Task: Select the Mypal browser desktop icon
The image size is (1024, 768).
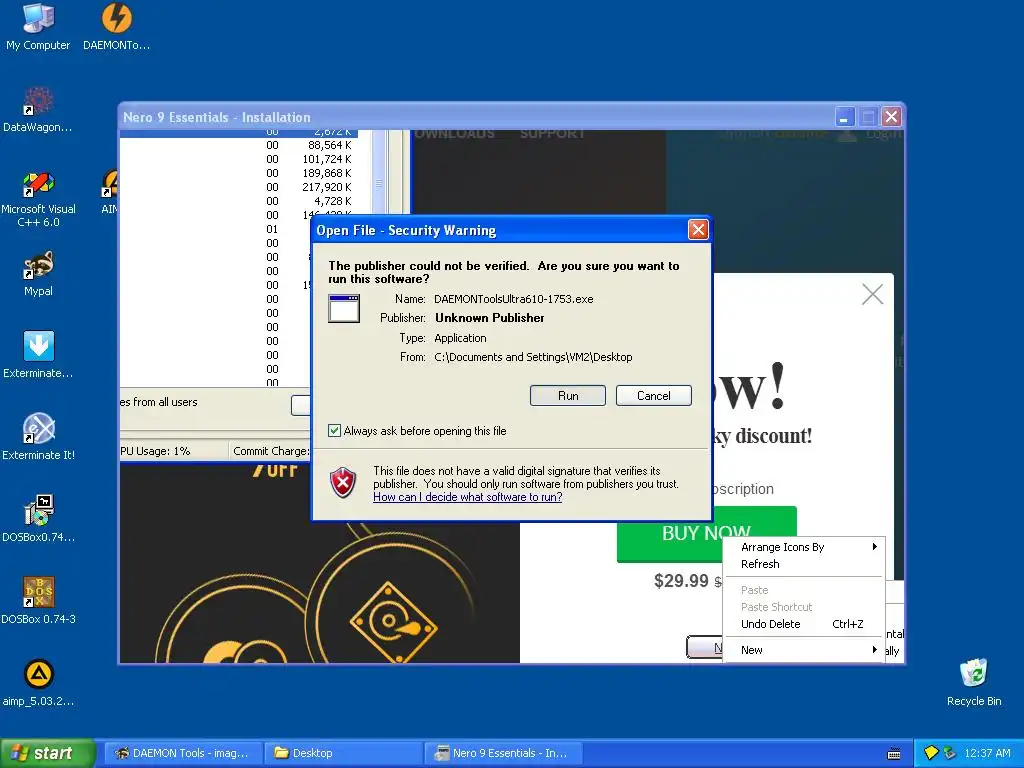Action: pyautogui.click(x=38, y=274)
